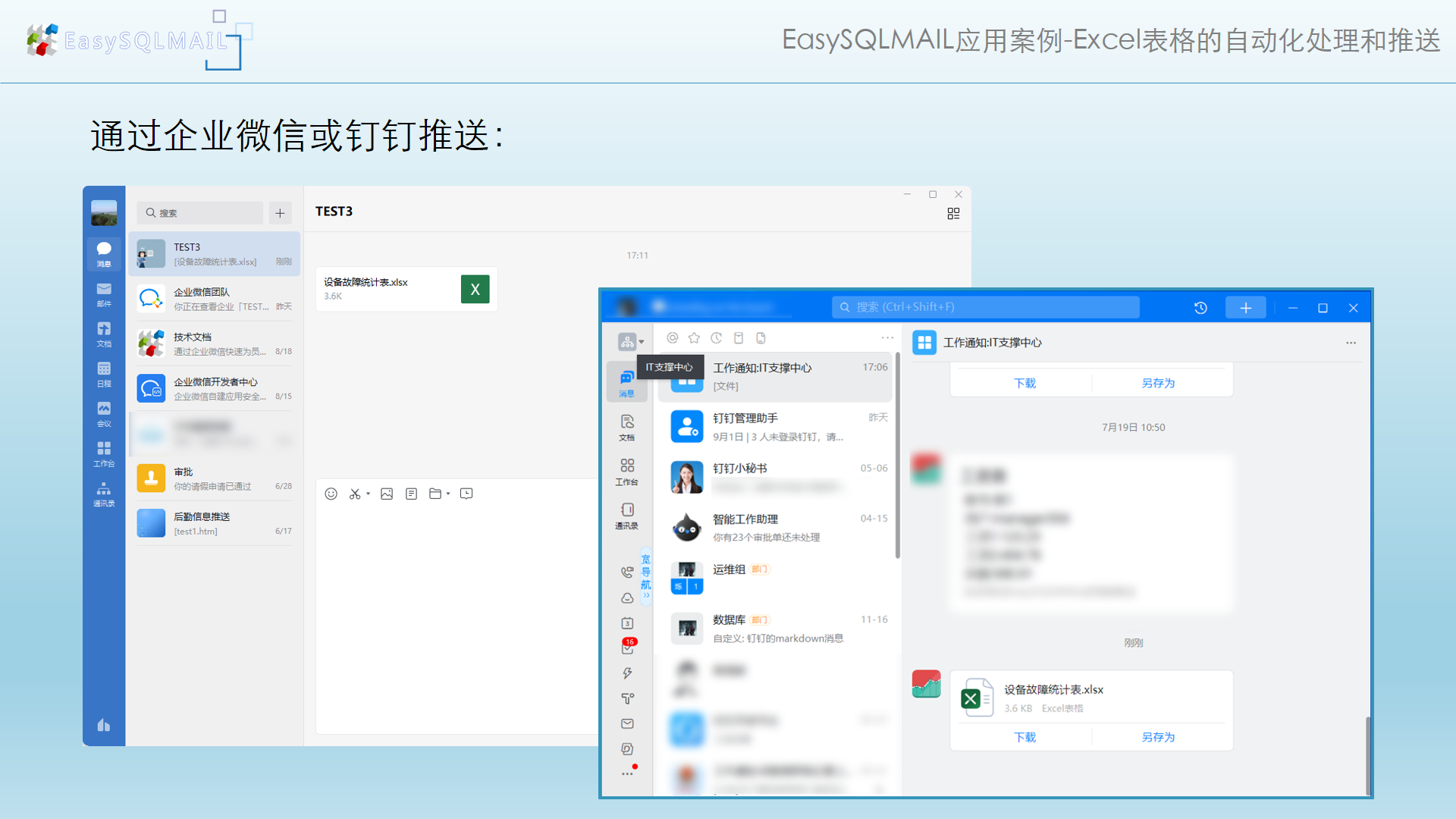Click the plus button beside WeChat Work search
1456x819 pixels.
click(280, 213)
